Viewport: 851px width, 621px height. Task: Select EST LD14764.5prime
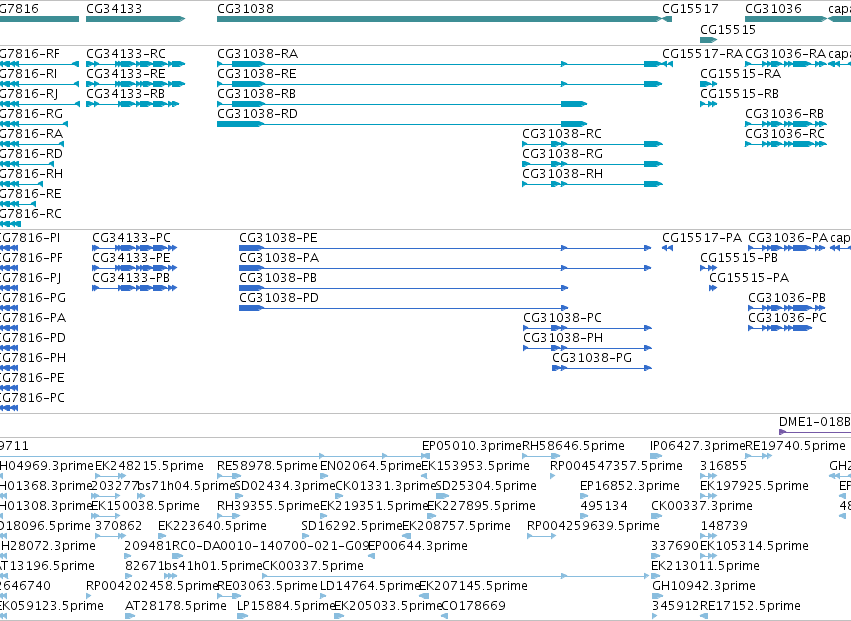[324, 596]
